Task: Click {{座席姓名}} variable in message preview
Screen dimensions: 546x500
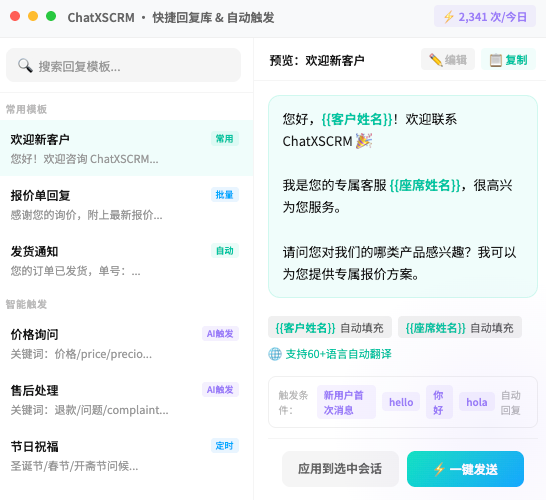Action: [x=425, y=185]
